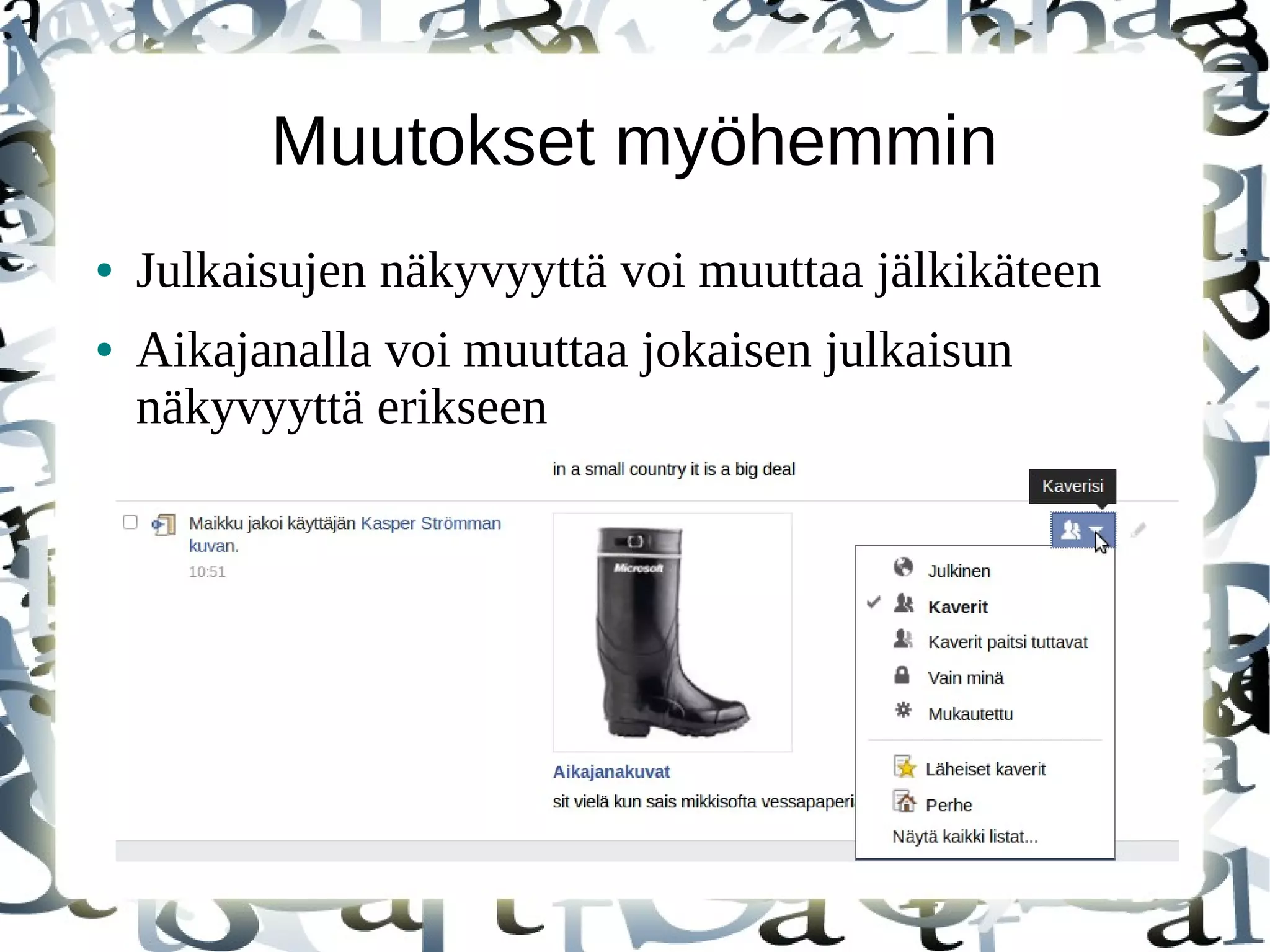Click the caption 'sit vielä kun sais mikkisofta vessapaperi'
The height and width of the screenshot is (952, 1270).
tap(703, 802)
